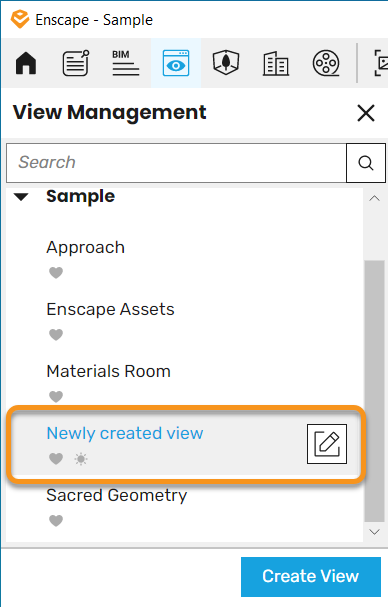Select the View Management eye icon
This screenshot has height=607, width=388.
[176, 63]
